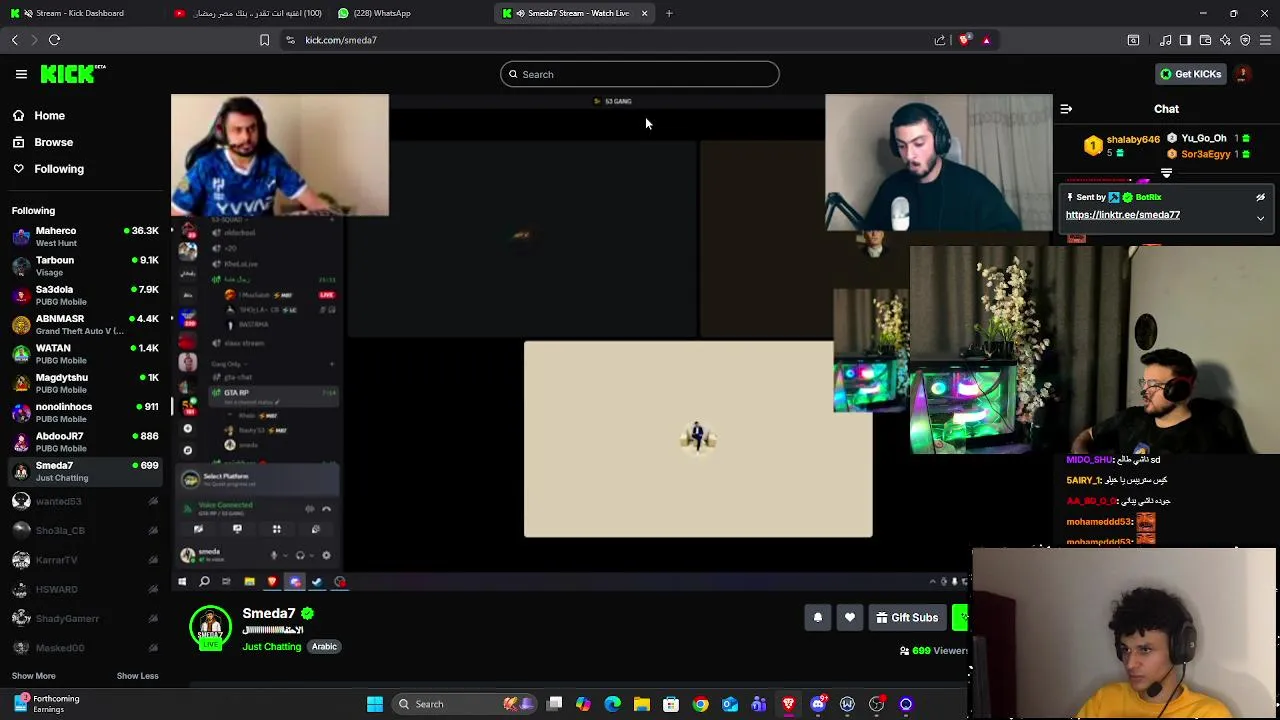Open the Kick hamburger menu
1280x720 pixels.
pyautogui.click(x=21, y=74)
